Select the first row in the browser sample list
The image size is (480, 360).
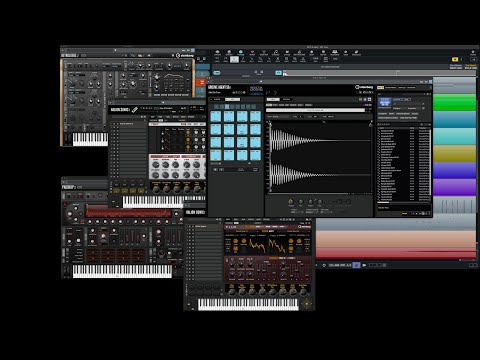403,131
